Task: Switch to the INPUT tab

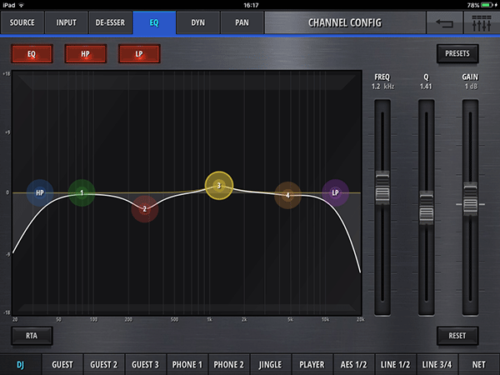Action: pyautogui.click(x=66, y=23)
